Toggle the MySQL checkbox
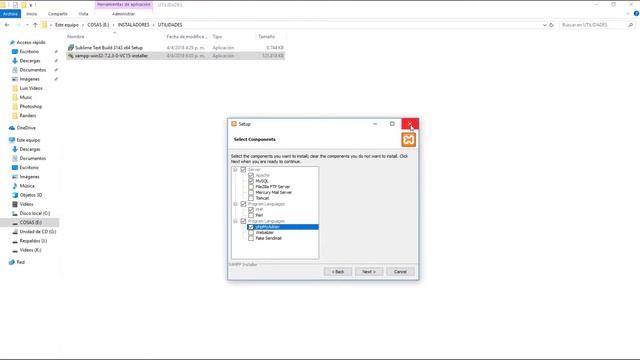The height and width of the screenshot is (360, 640). pos(251,181)
